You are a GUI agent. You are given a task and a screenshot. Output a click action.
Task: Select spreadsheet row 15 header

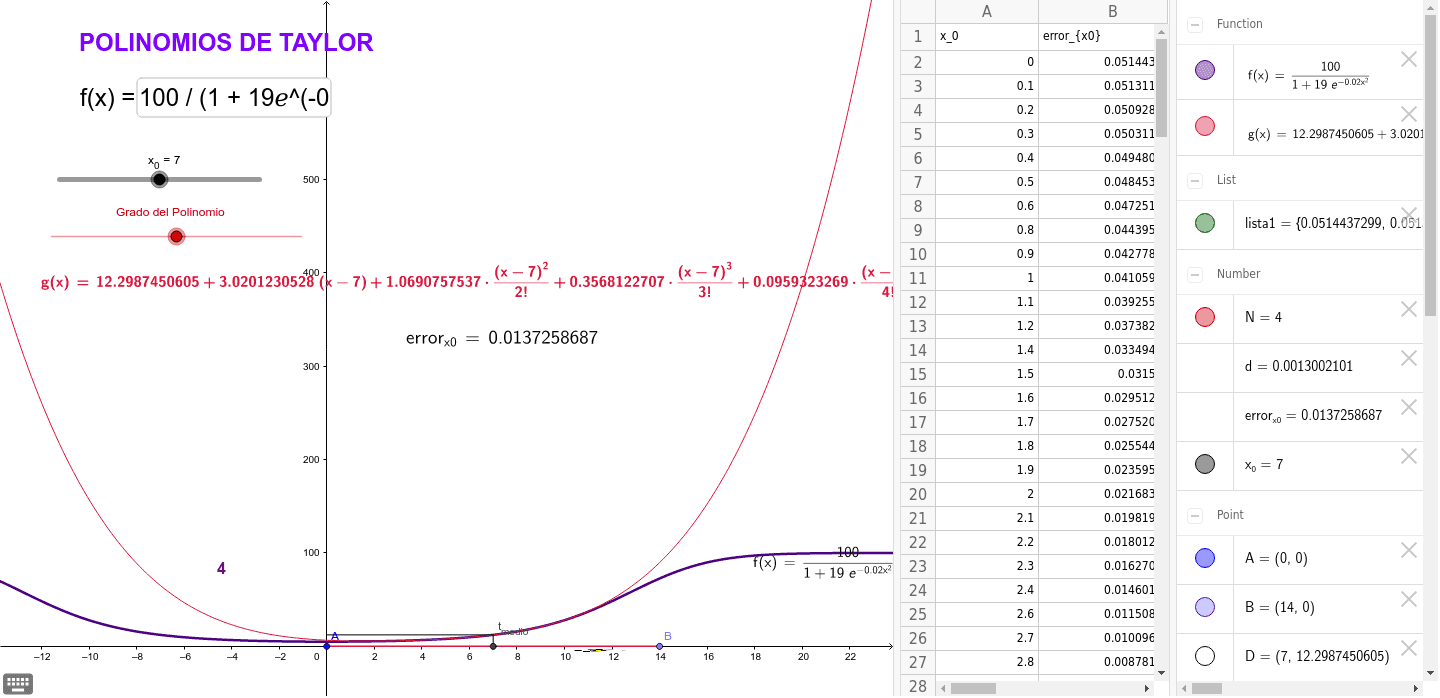917,374
